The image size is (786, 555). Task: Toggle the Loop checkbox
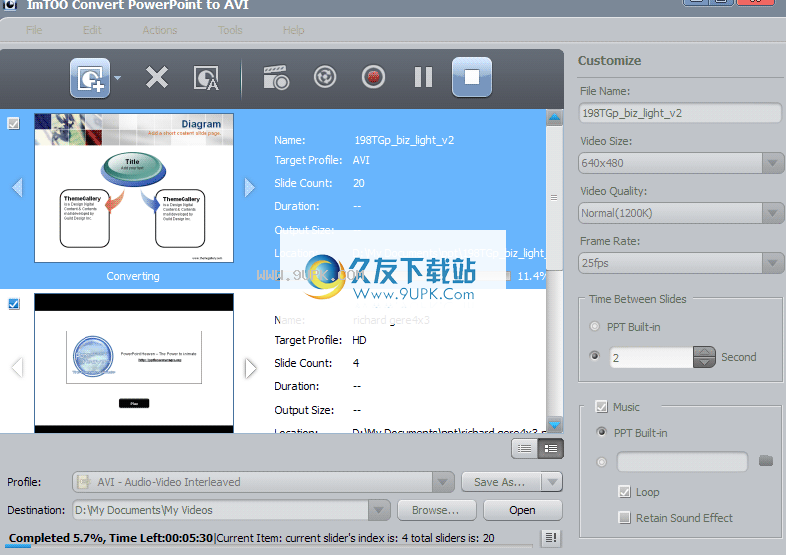(x=625, y=492)
